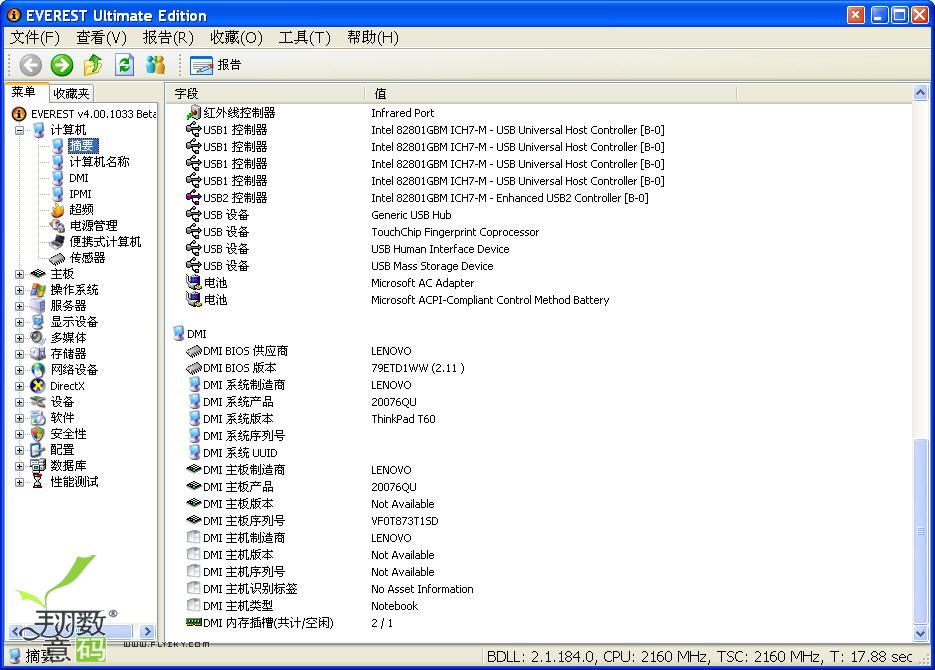935x670 pixels.
Task: Collapse the 计算机 tree node
Action: pos(20,130)
